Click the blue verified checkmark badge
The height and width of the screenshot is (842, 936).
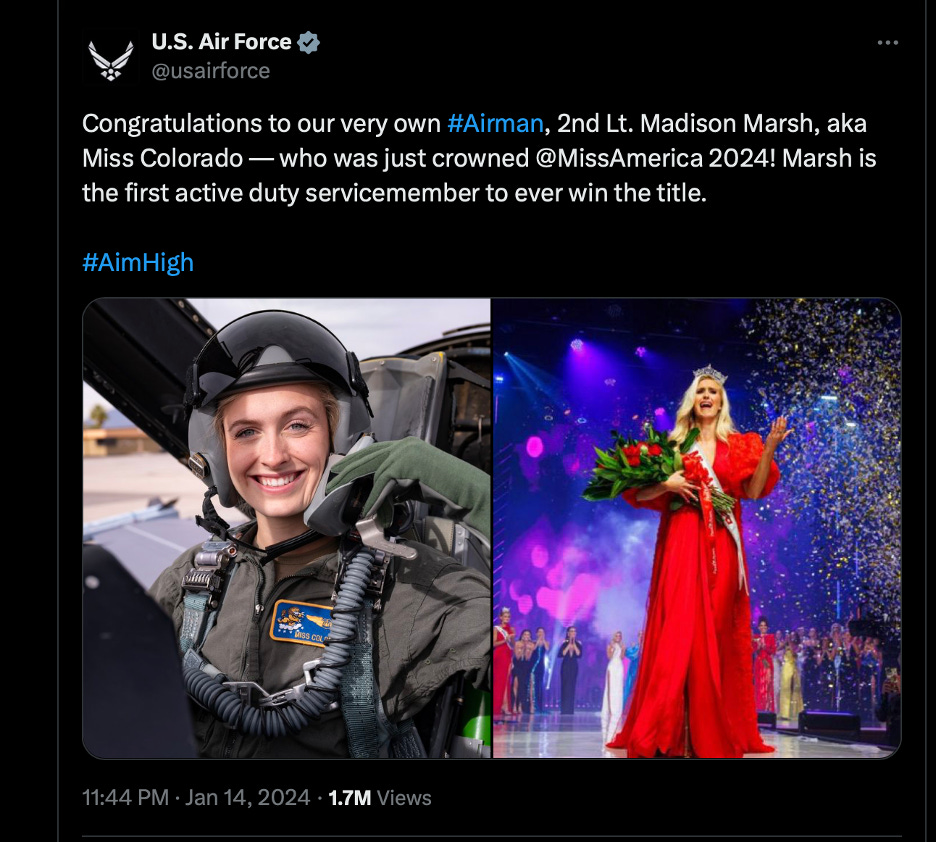[x=308, y=42]
